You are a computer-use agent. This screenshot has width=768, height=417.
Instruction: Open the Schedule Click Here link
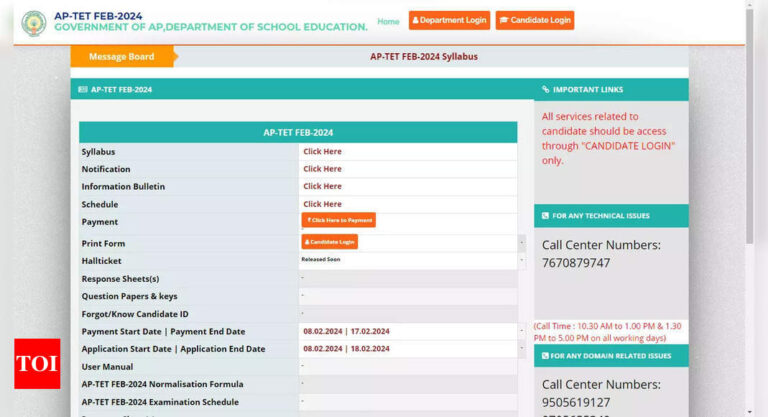[322, 204]
